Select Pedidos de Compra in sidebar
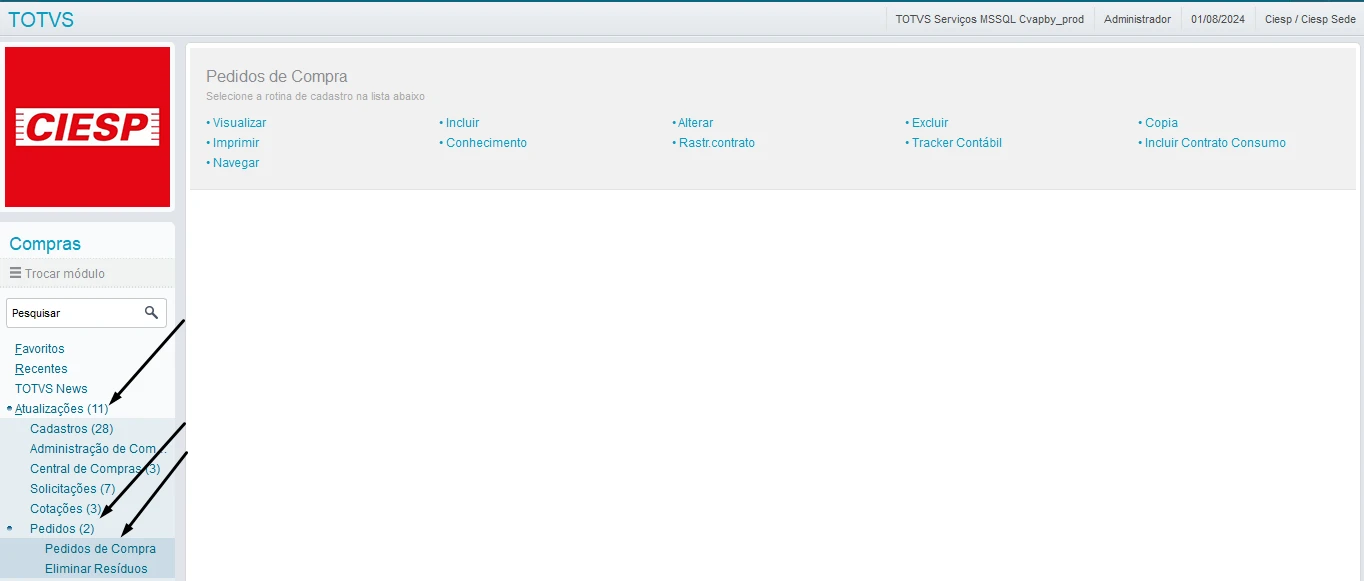The height and width of the screenshot is (581, 1364). (100, 549)
